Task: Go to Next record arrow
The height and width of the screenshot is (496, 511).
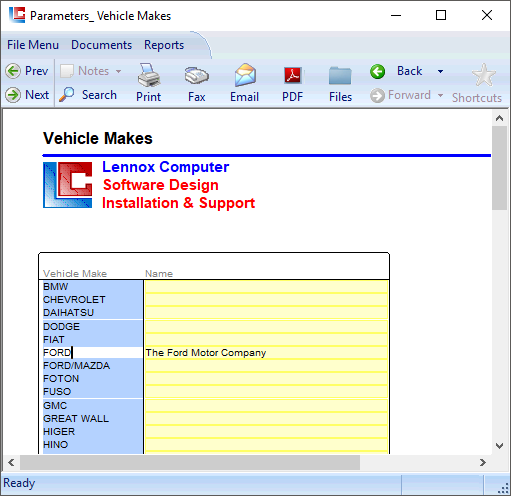Action: [x=13, y=95]
